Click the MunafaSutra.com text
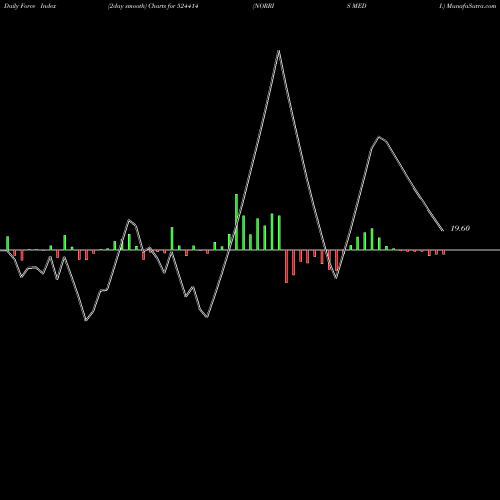 [471, 6]
